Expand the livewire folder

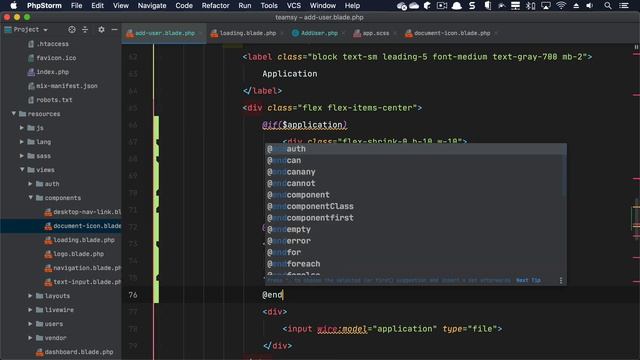(x=30, y=309)
